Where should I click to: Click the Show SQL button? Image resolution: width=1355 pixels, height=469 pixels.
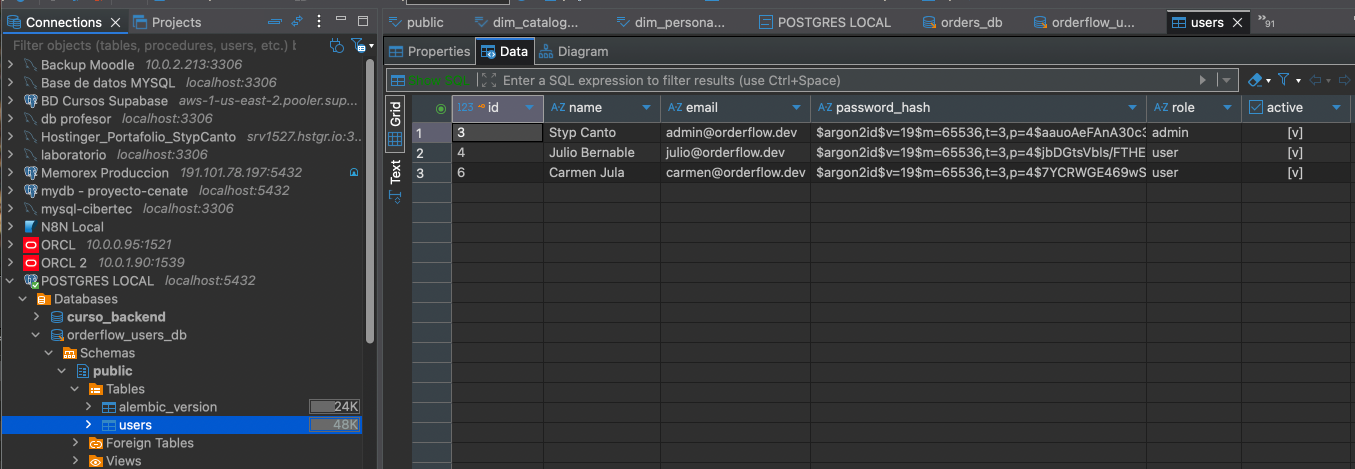pyautogui.click(x=430, y=80)
